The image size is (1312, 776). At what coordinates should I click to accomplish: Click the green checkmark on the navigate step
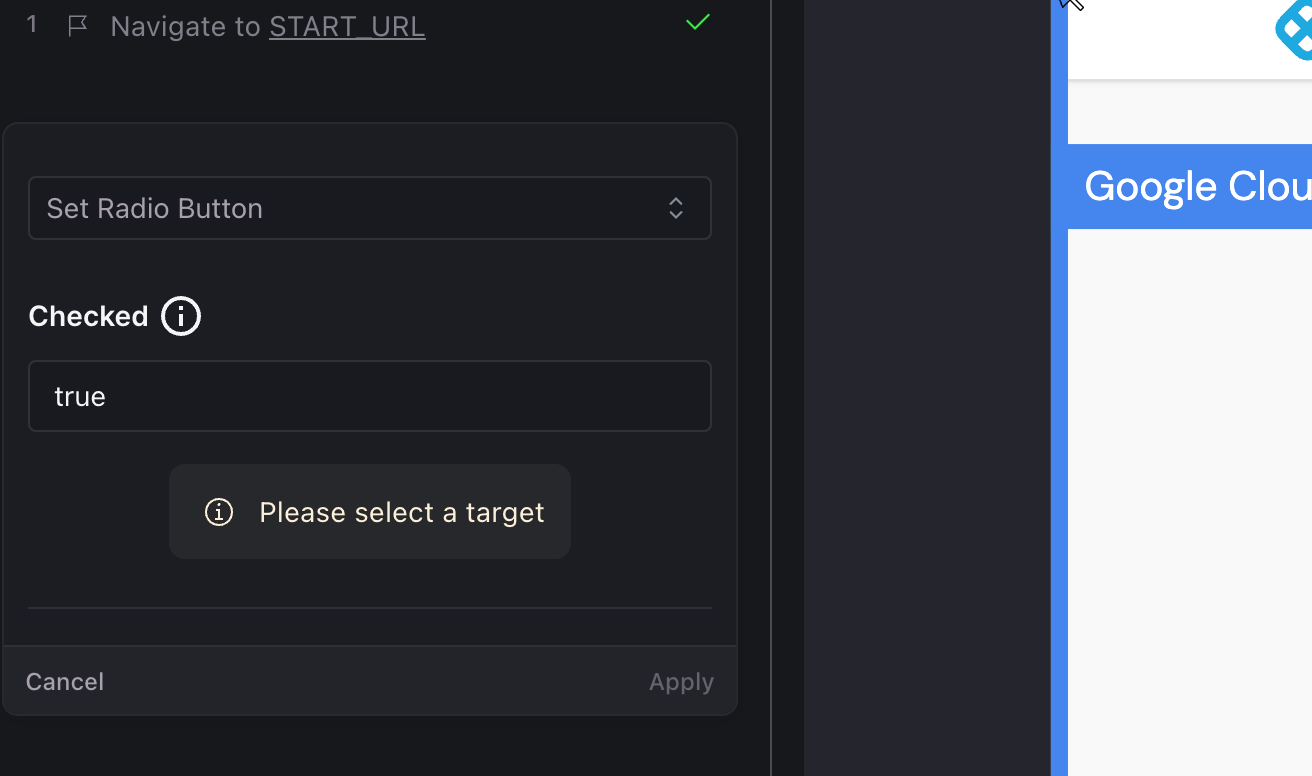(697, 22)
